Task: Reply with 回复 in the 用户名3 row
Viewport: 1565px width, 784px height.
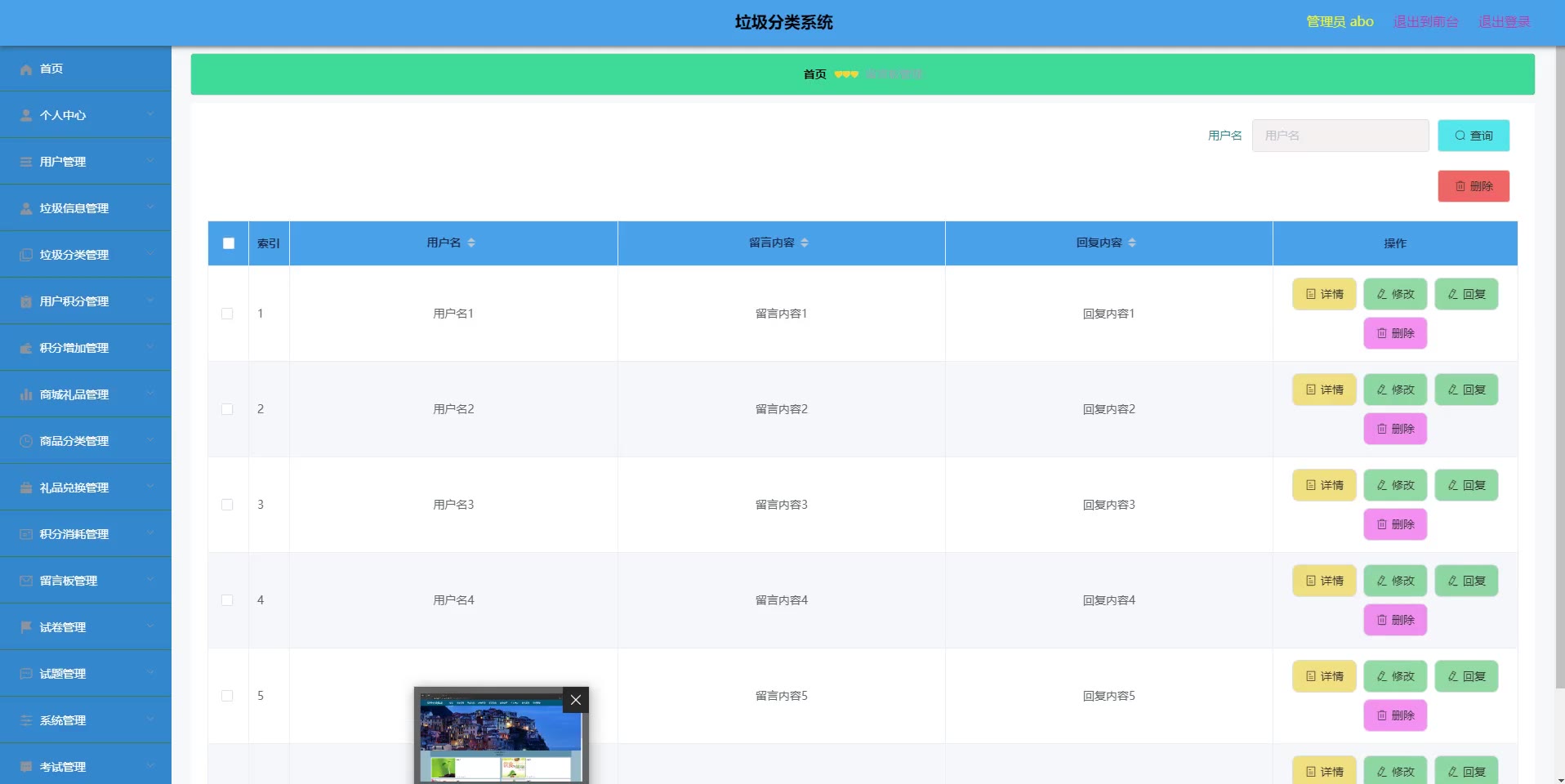Action: [x=1466, y=485]
